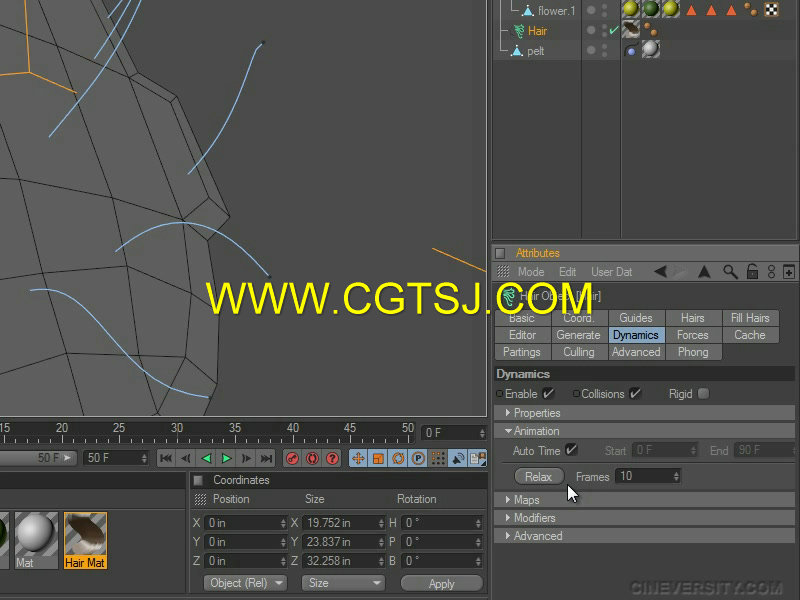
Task: Click the Attributes panel grip checkbox
Action: (500, 253)
